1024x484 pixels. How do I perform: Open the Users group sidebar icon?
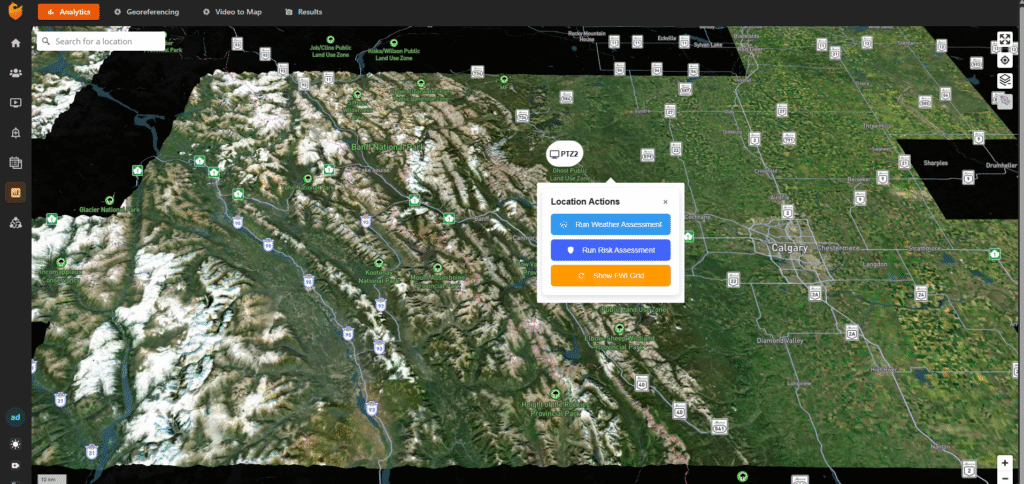coord(15,73)
